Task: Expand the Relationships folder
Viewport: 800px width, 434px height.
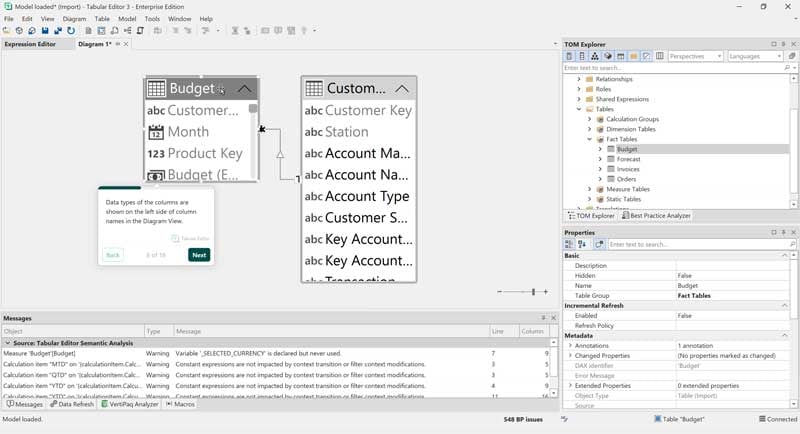Action: click(x=578, y=78)
